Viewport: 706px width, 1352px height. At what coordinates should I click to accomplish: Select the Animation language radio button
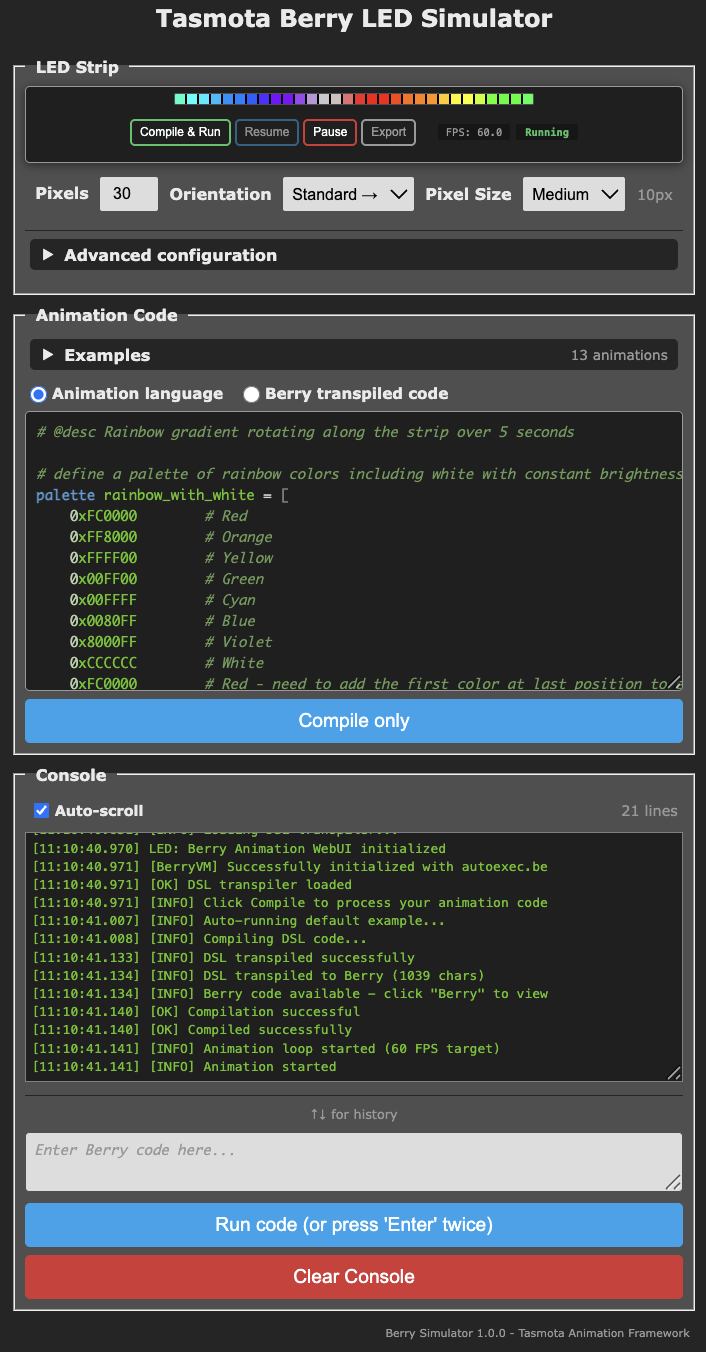[38, 394]
